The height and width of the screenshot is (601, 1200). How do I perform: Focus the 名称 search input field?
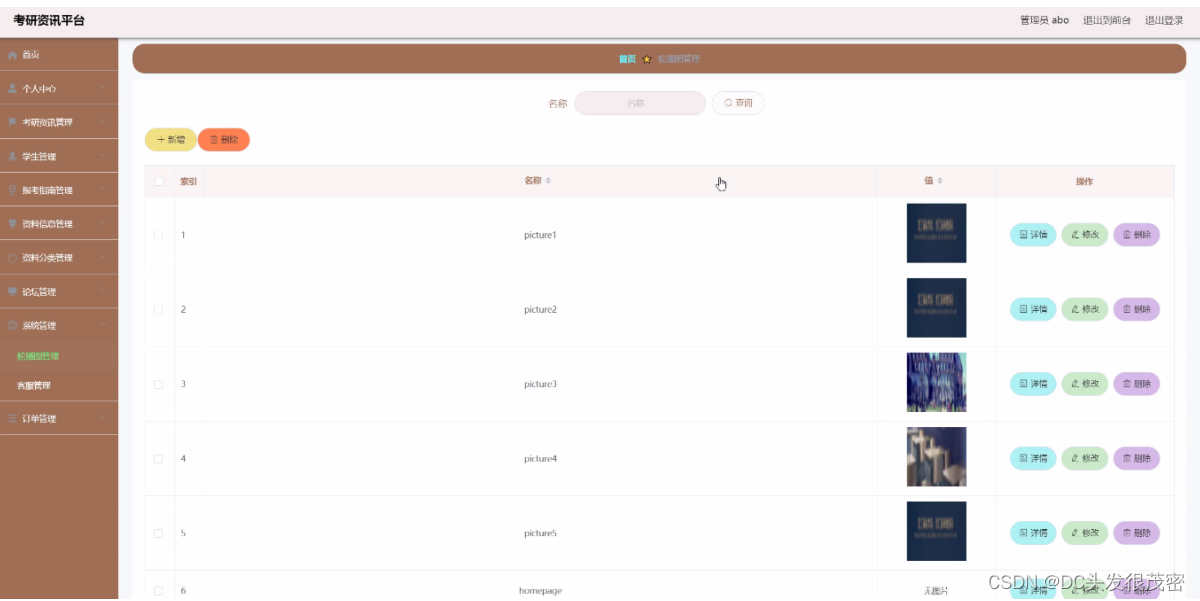640,103
